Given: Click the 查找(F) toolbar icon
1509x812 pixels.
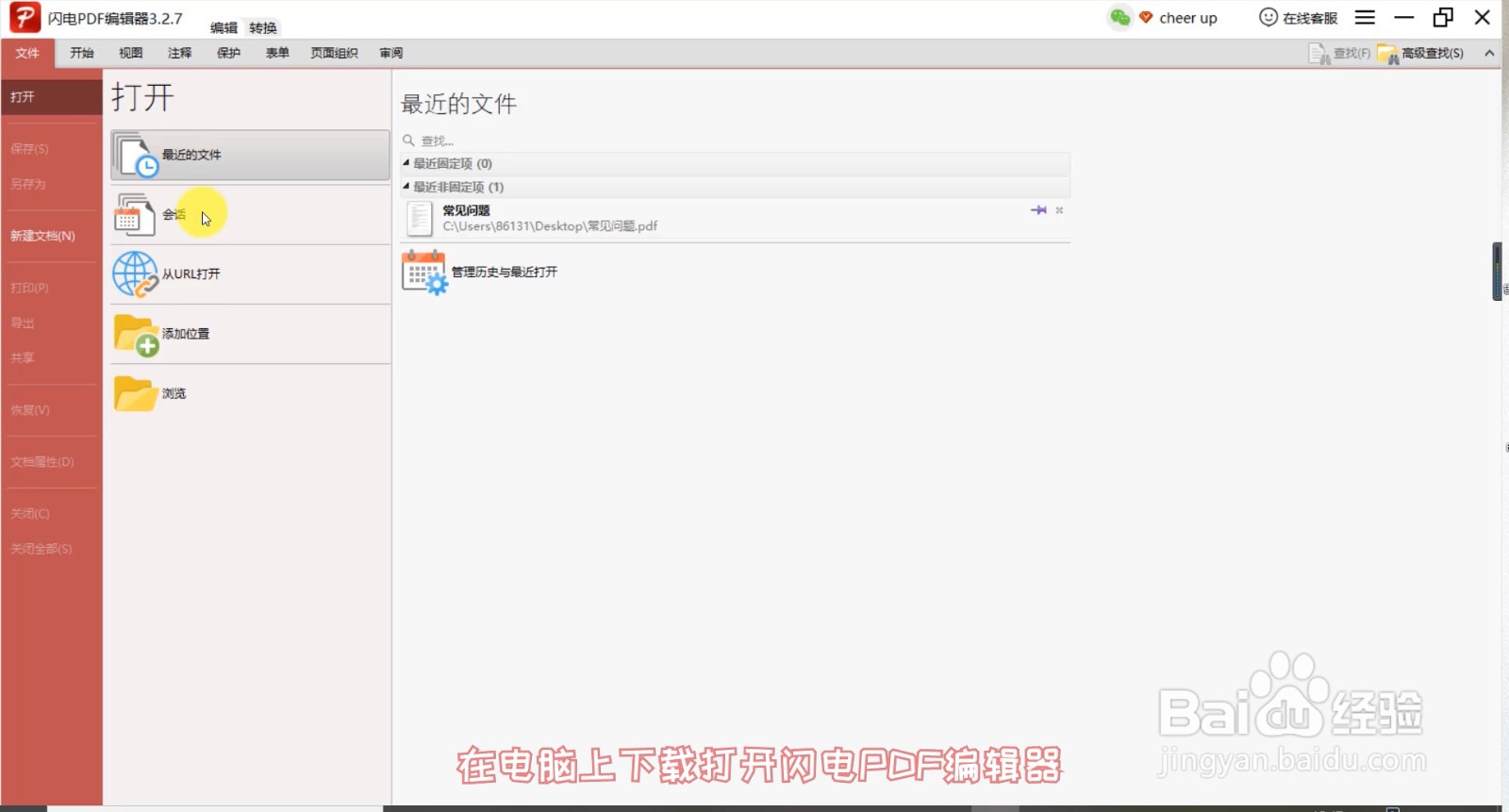Looking at the screenshot, I should pyautogui.click(x=1318, y=54).
